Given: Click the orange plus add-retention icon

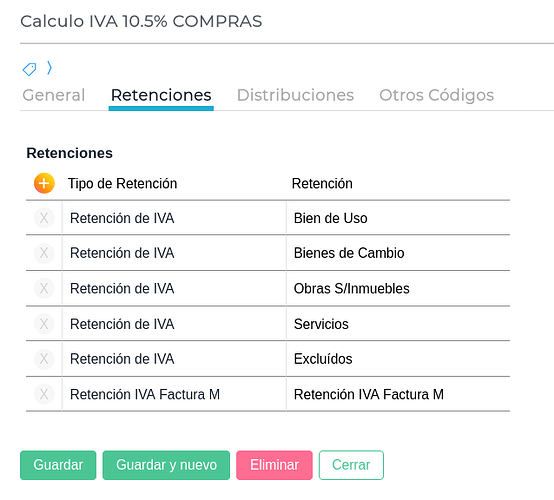Looking at the screenshot, I should pos(44,183).
